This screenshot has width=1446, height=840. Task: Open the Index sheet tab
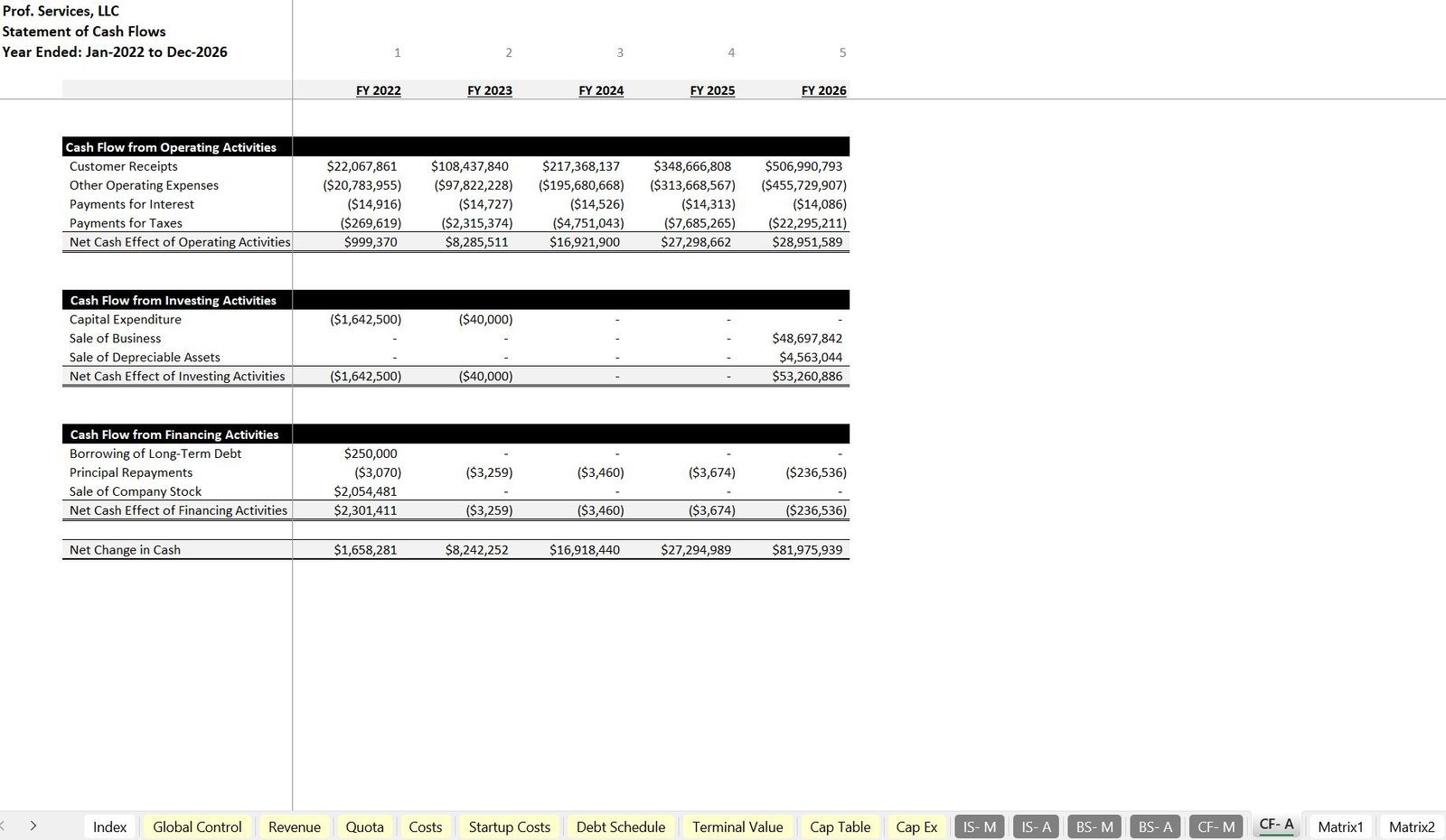109,826
